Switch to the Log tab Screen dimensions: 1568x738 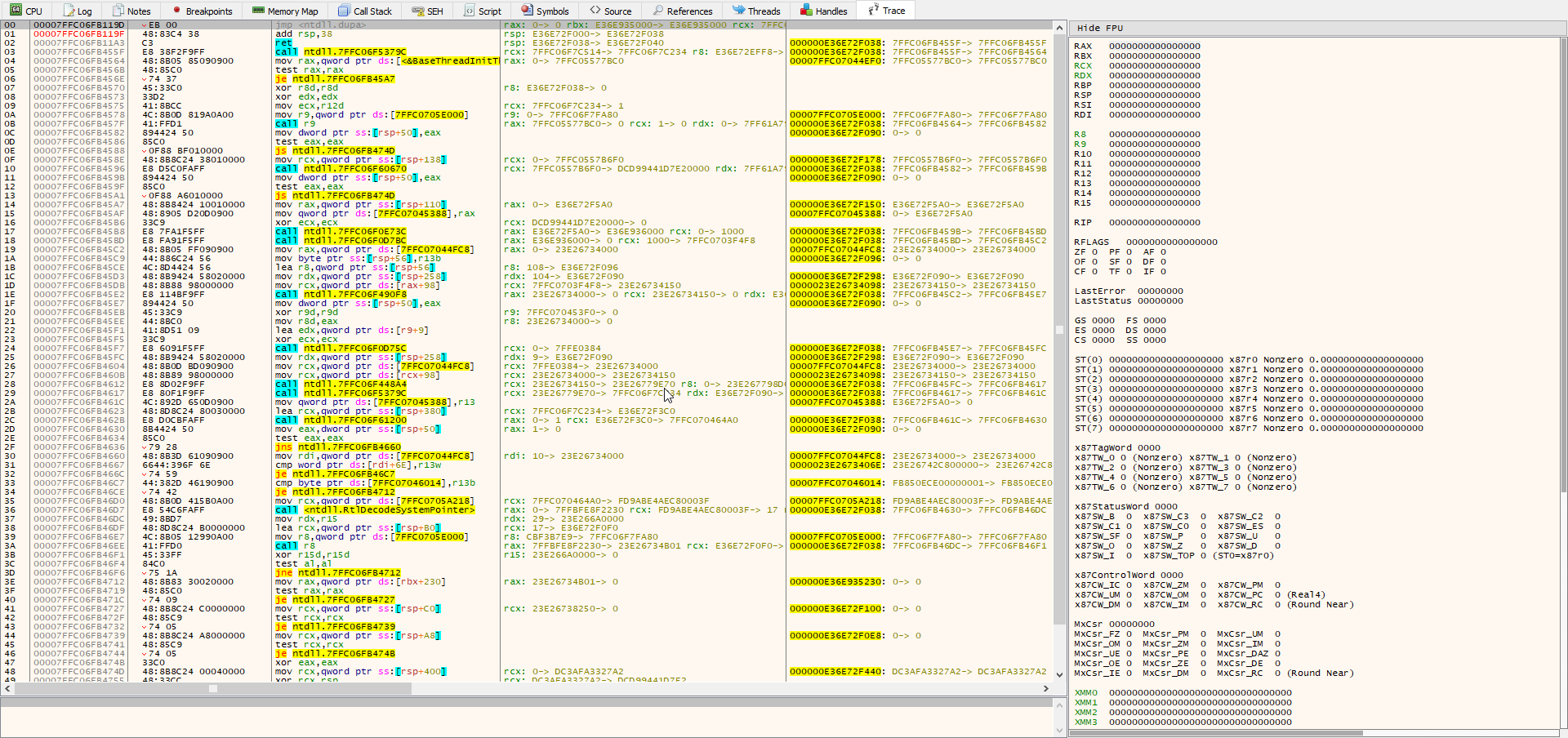(x=78, y=11)
